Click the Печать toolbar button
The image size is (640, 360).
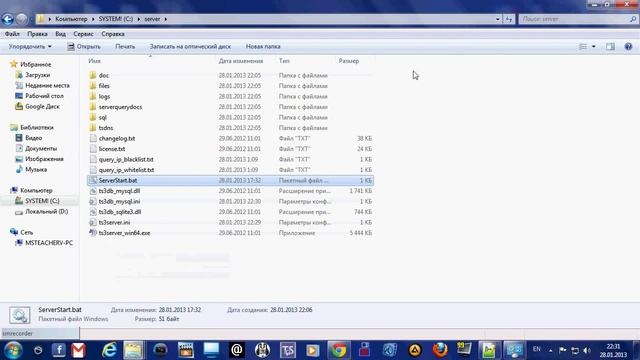click(125, 47)
